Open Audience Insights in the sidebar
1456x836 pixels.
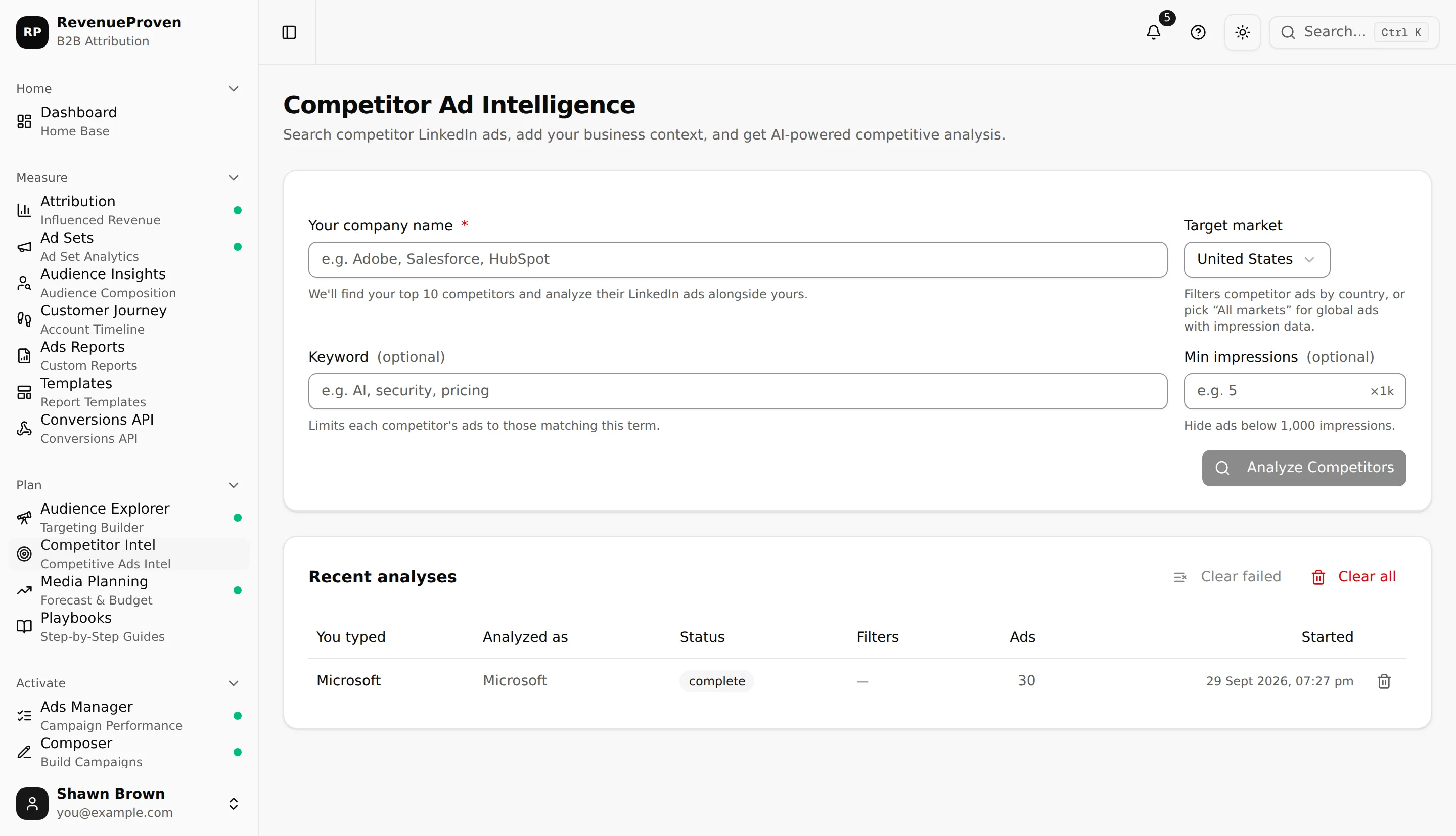click(x=129, y=283)
